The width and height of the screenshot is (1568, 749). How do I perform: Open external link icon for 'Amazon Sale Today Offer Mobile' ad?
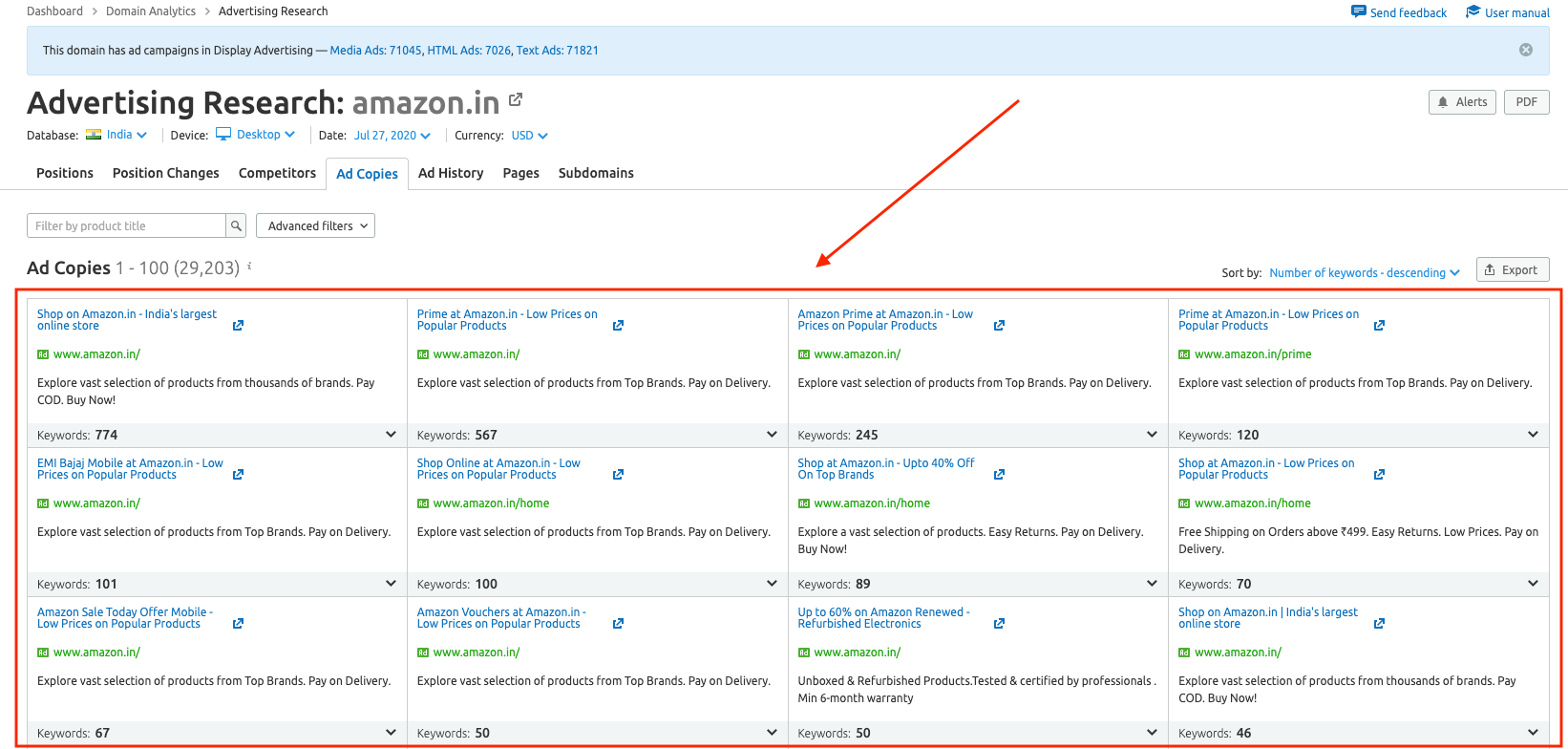pyautogui.click(x=238, y=624)
